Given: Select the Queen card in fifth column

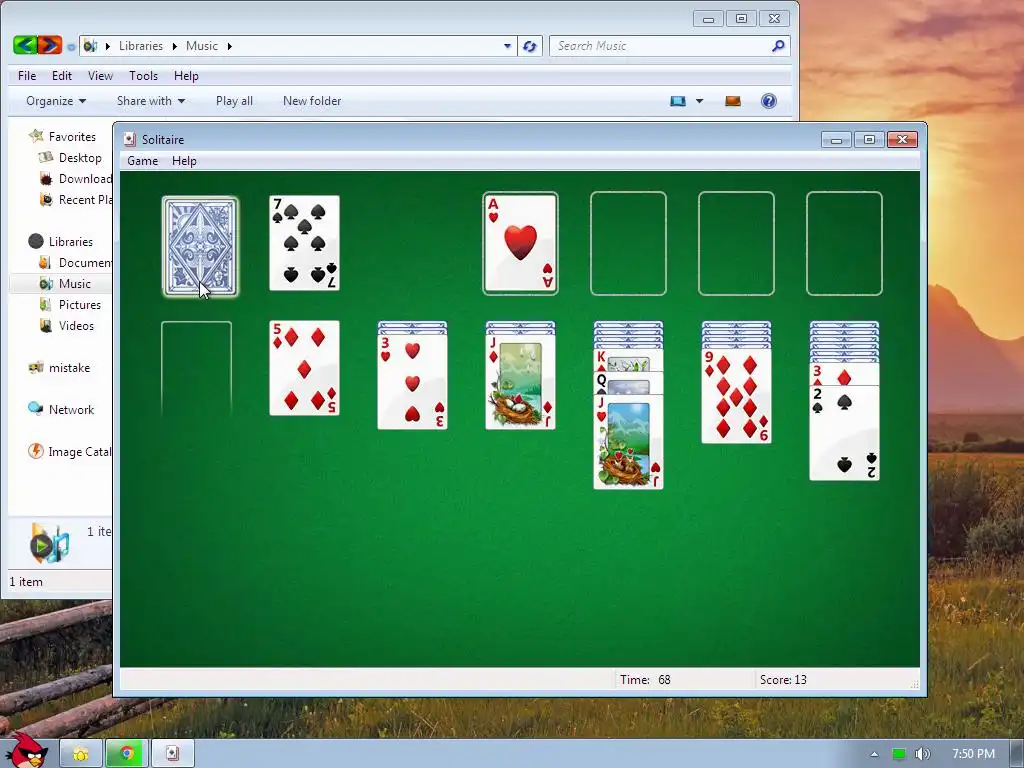Looking at the screenshot, I should [x=628, y=383].
